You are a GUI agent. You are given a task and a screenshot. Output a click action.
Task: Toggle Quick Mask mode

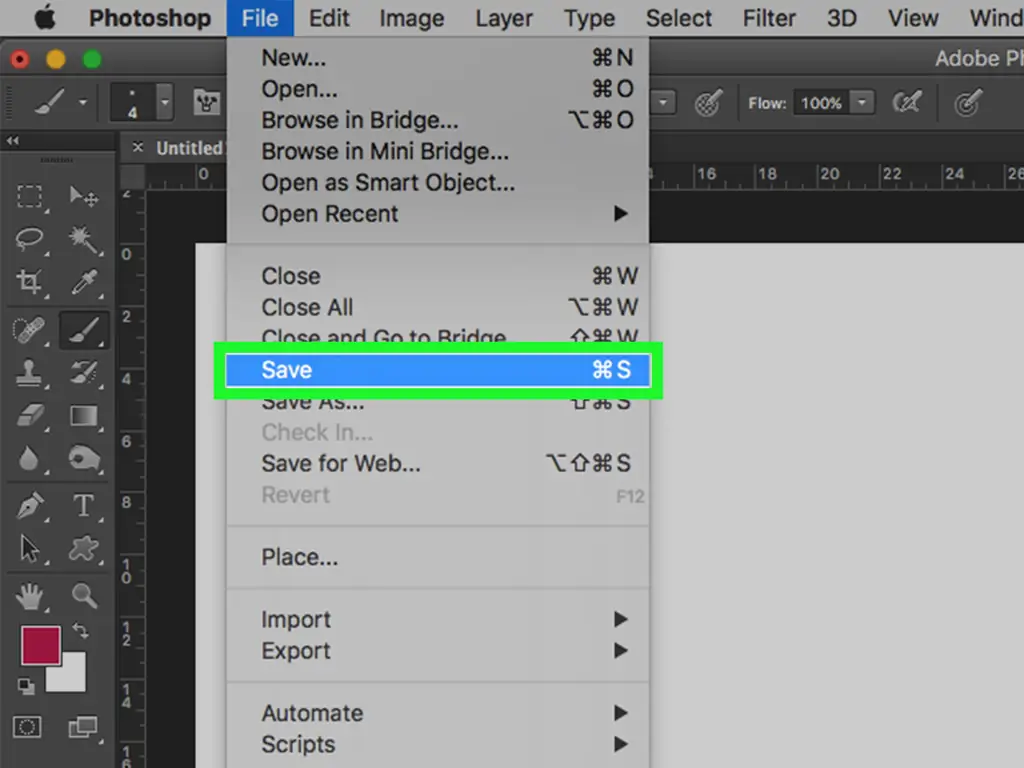[30, 727]
